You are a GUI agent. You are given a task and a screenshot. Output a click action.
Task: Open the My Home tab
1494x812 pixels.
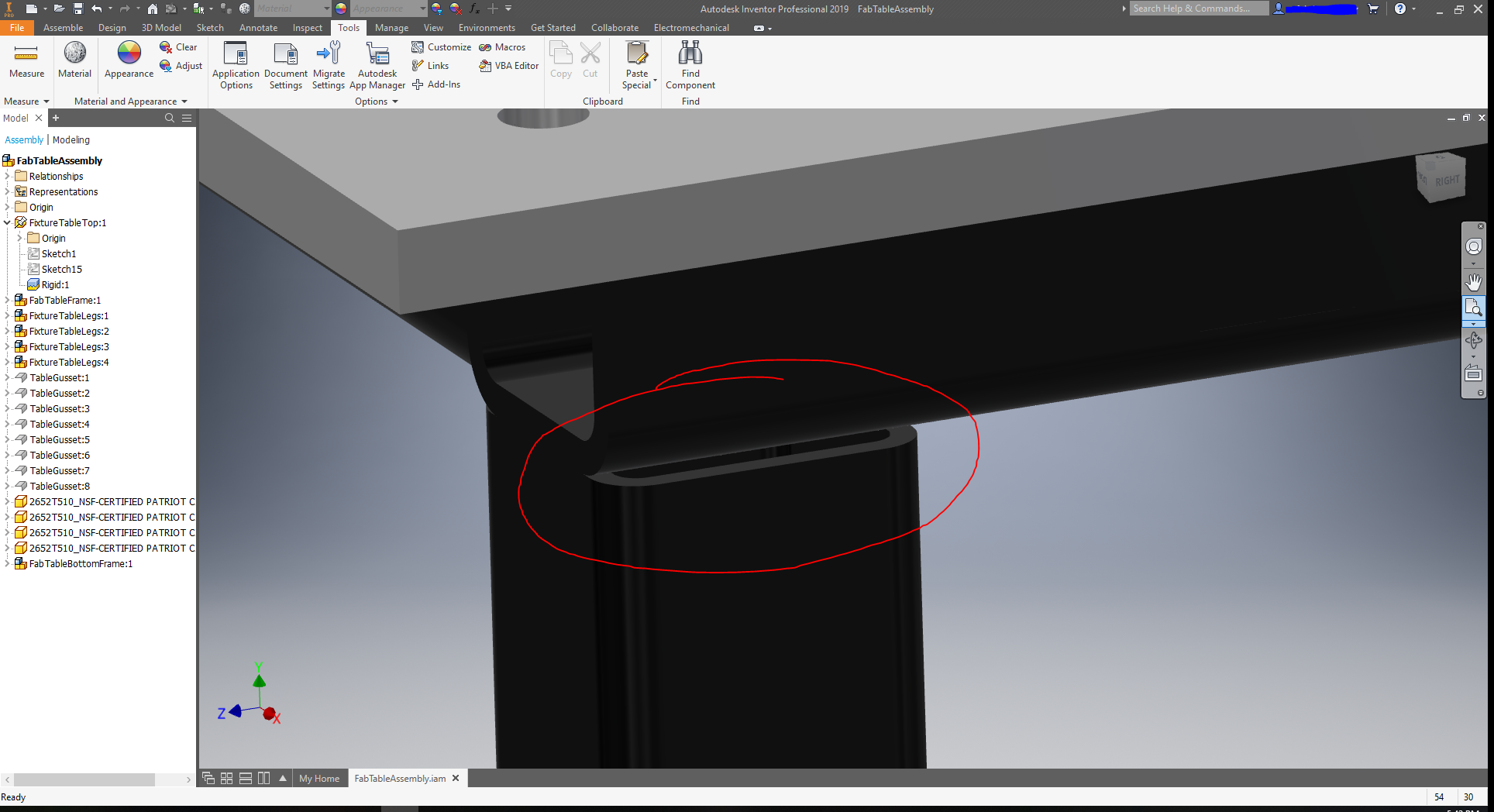[319, 778]
